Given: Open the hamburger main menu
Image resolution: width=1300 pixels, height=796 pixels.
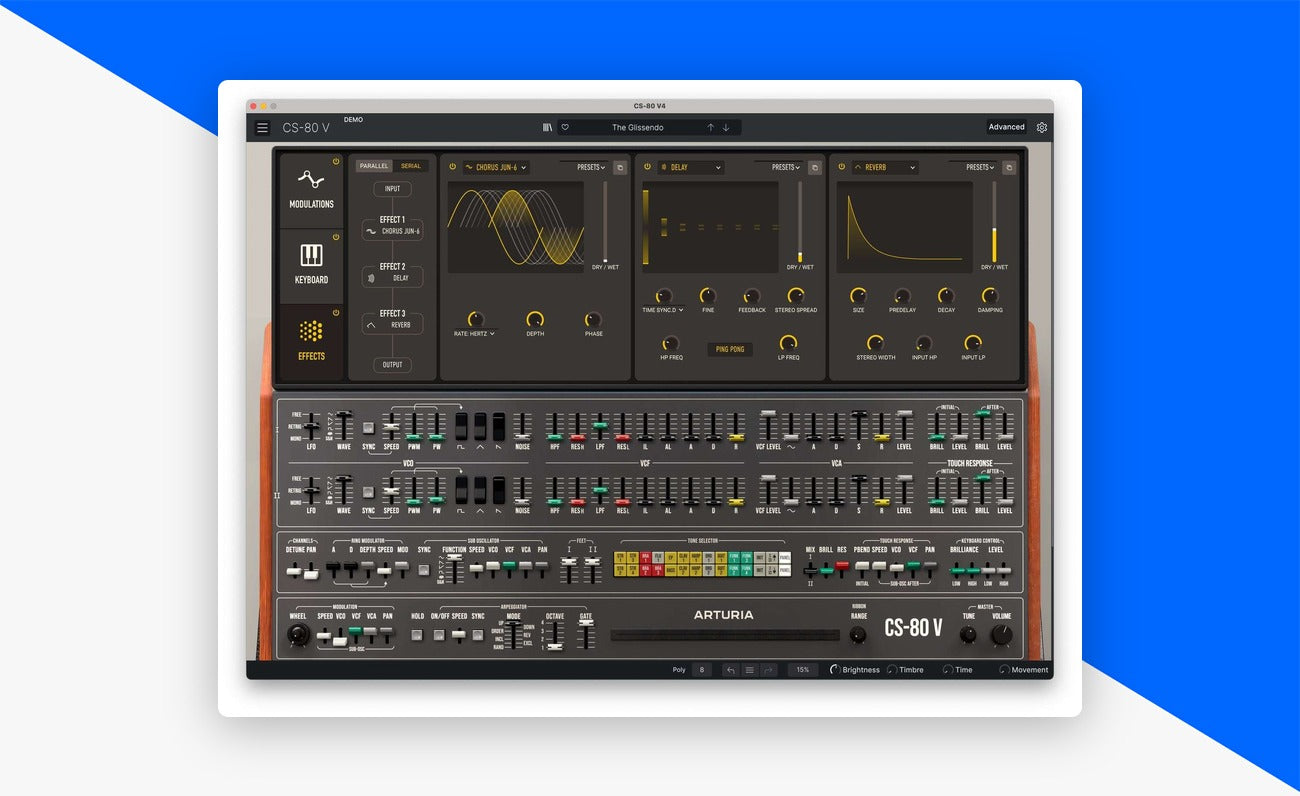Looking at the screenshot, I should click(x=262, y=128).
